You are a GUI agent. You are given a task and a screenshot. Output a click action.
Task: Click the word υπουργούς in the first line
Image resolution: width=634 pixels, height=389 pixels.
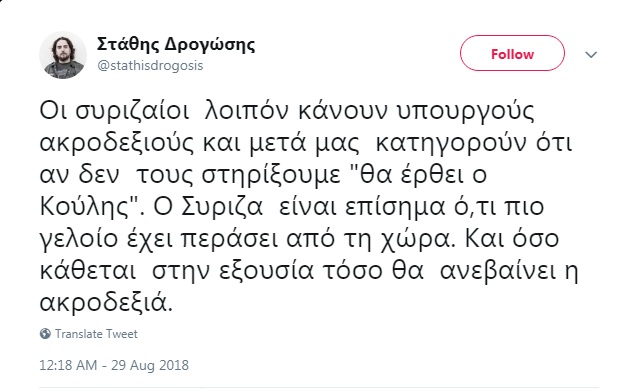[x=466, y=111]
